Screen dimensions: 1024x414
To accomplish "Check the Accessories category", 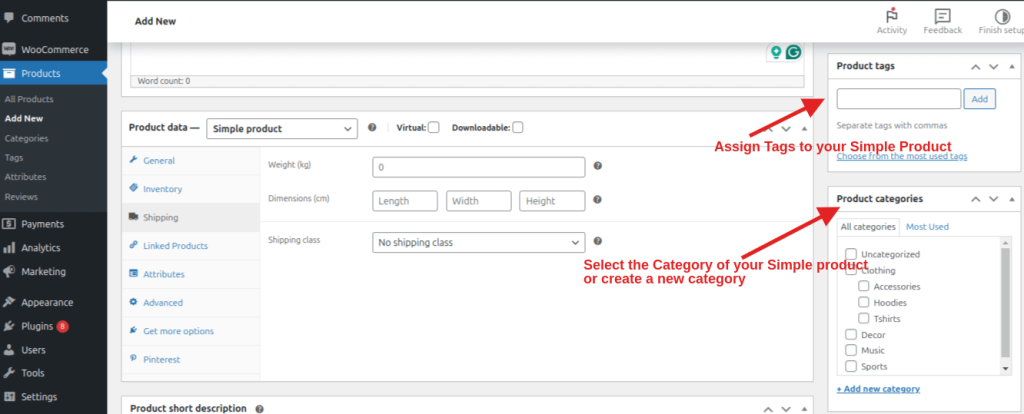I will pos(863,286).
